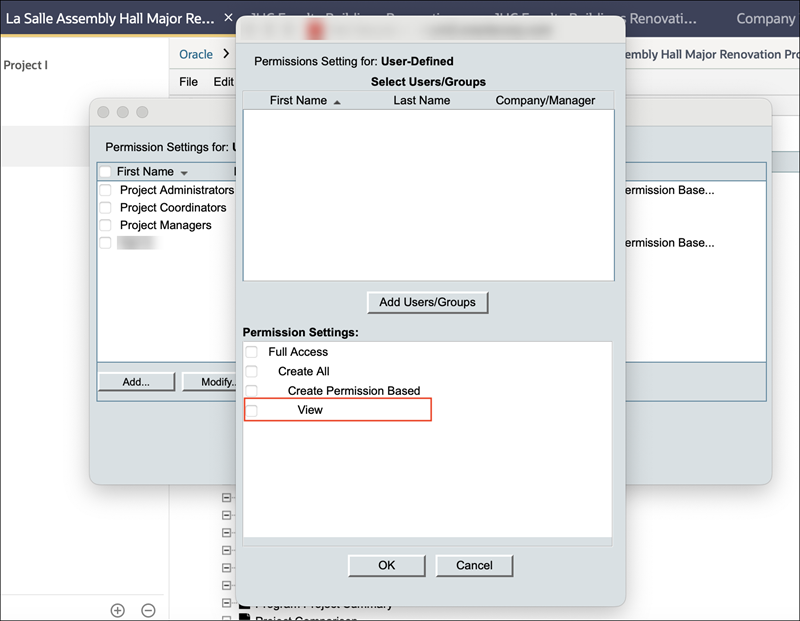Click the Add Users/Groups button
Viewport: 800px width, 621px height.
pos(428,302)
